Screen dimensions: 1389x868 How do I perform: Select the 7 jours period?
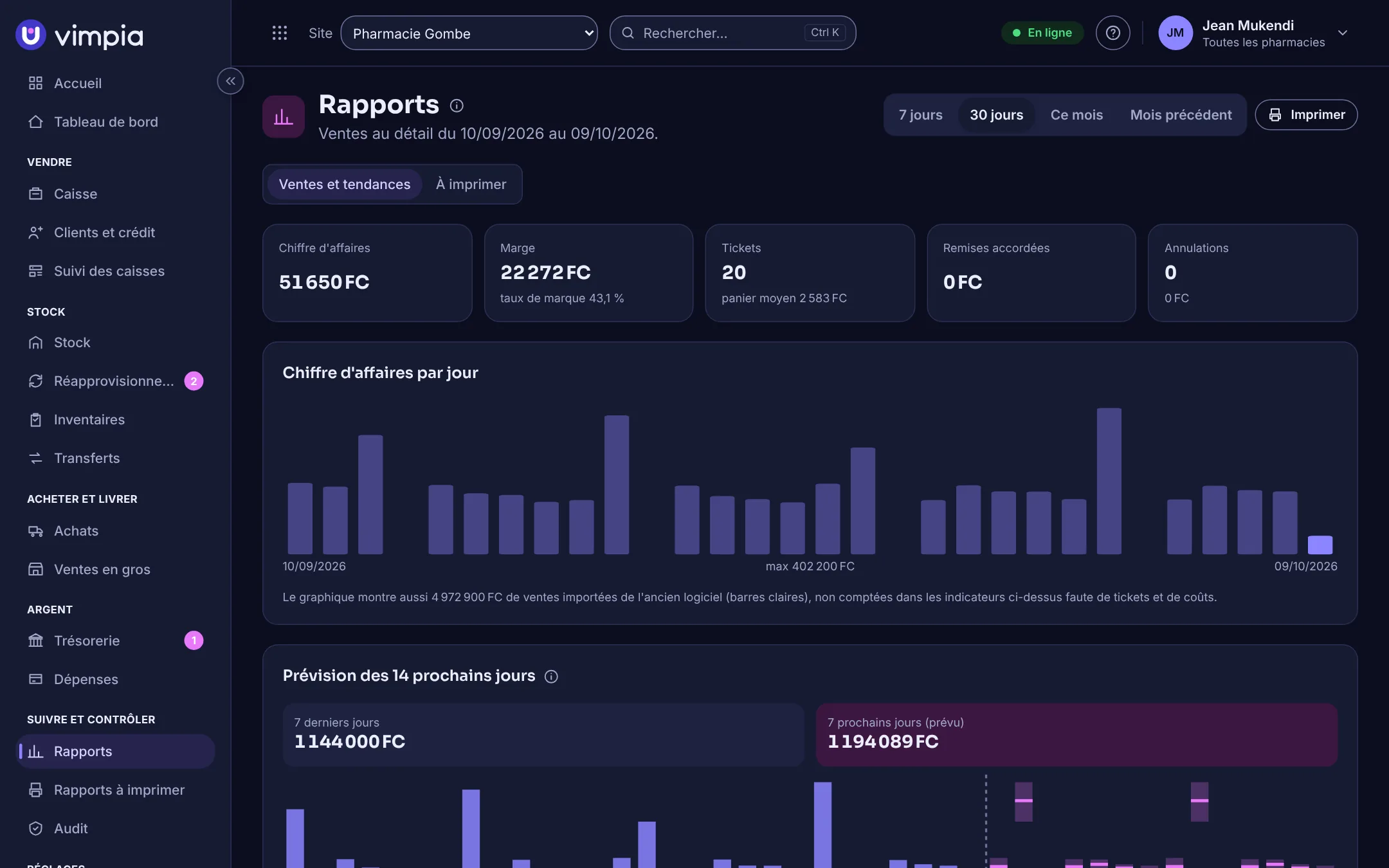(x=920, y=114)
